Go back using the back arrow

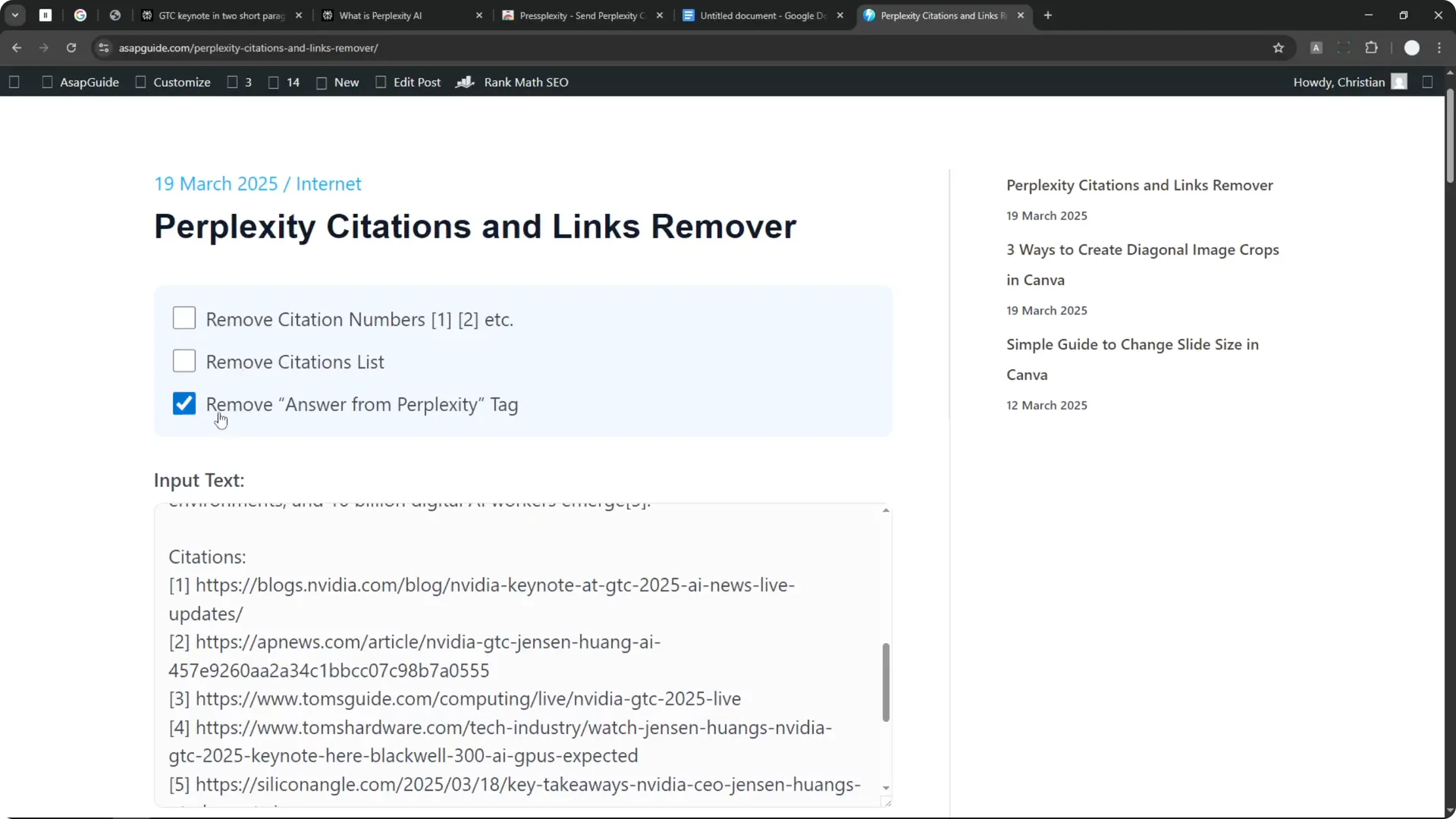pyautogui.click(x=17, y=47)
